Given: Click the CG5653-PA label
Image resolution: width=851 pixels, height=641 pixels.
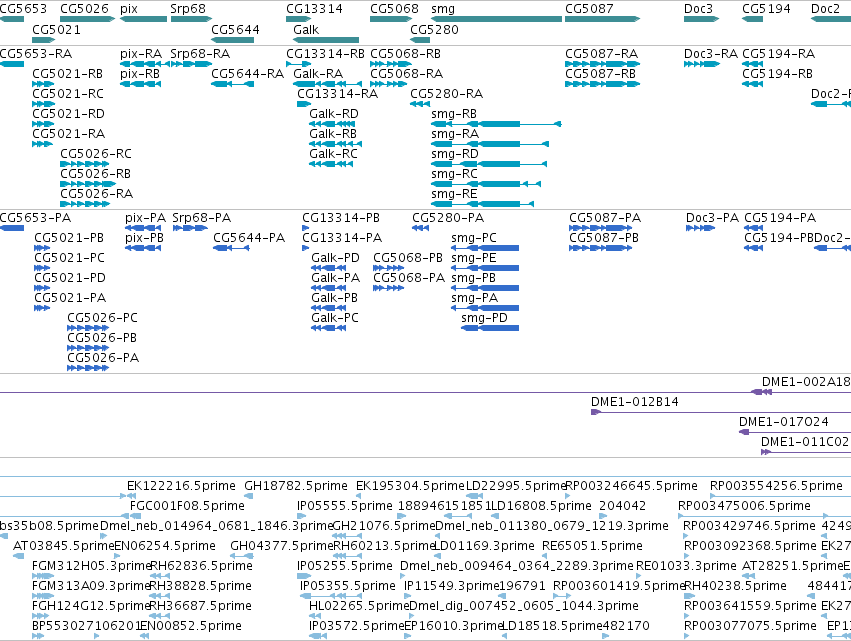Looking at the screenshot, I should [x=35, y=218].
